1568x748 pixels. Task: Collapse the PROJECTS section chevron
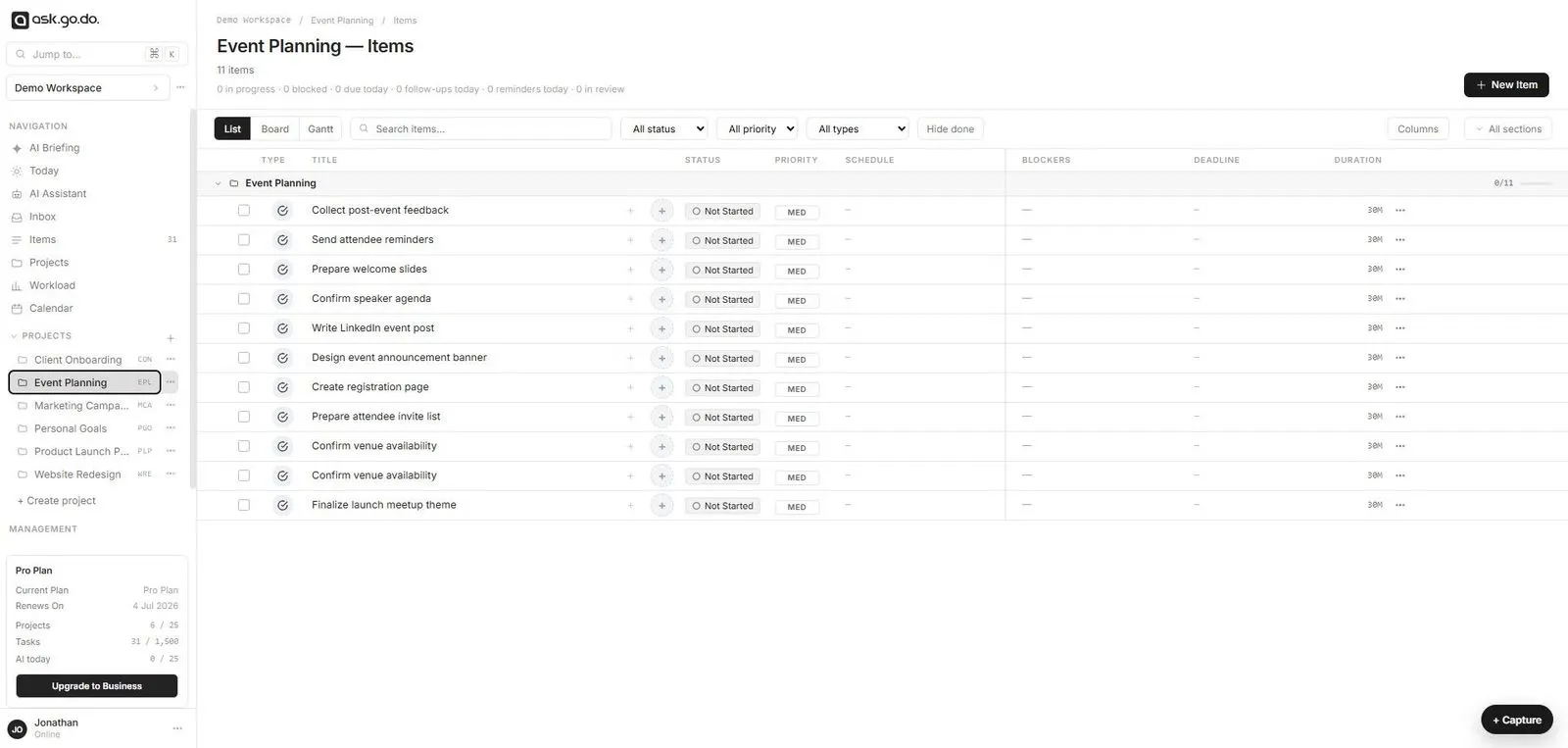(14, 336)
